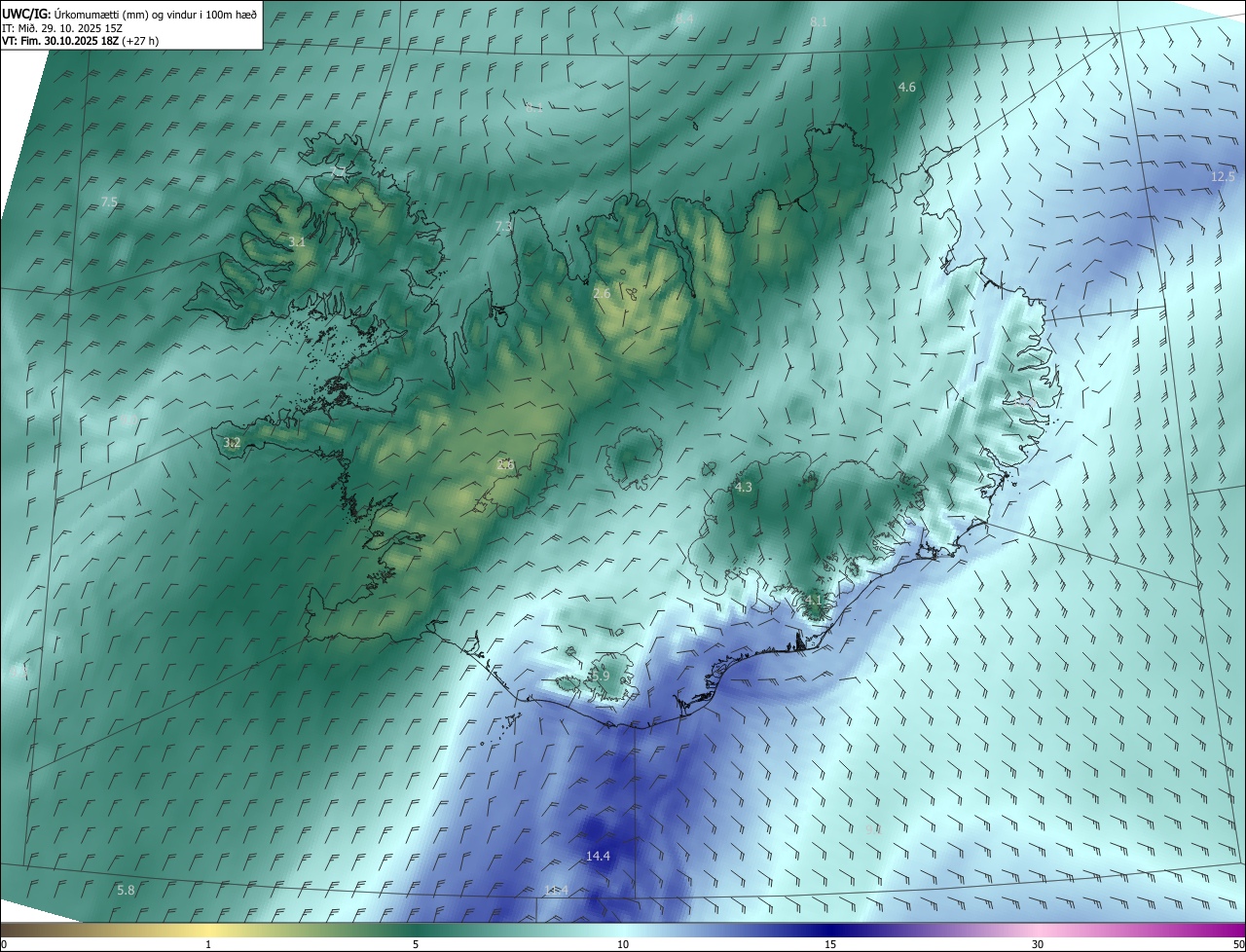
Task: Click the 3.1 value on the Westfjords
Action: pos(297,241)
